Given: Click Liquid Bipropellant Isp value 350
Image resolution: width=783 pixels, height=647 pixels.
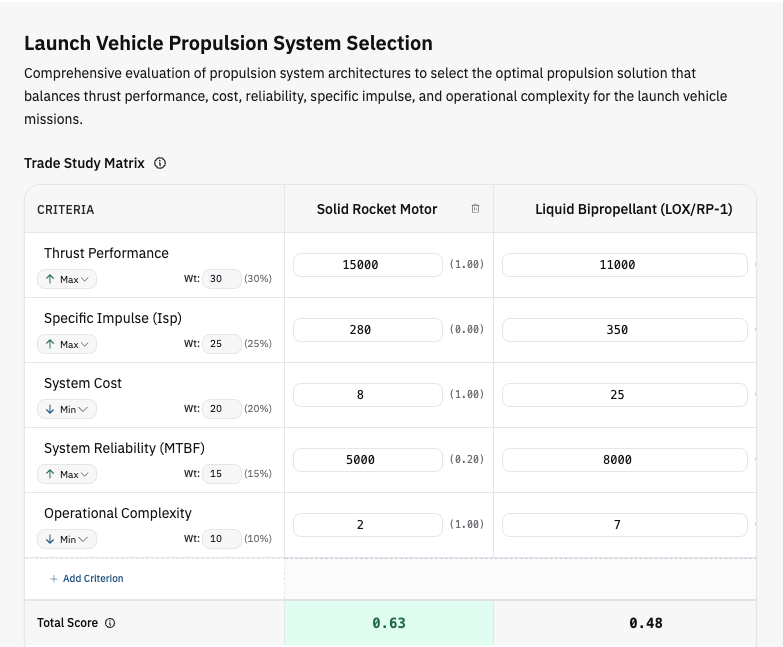Looking at the screenshot, I should pyautogui.click(x=625, y=329).
